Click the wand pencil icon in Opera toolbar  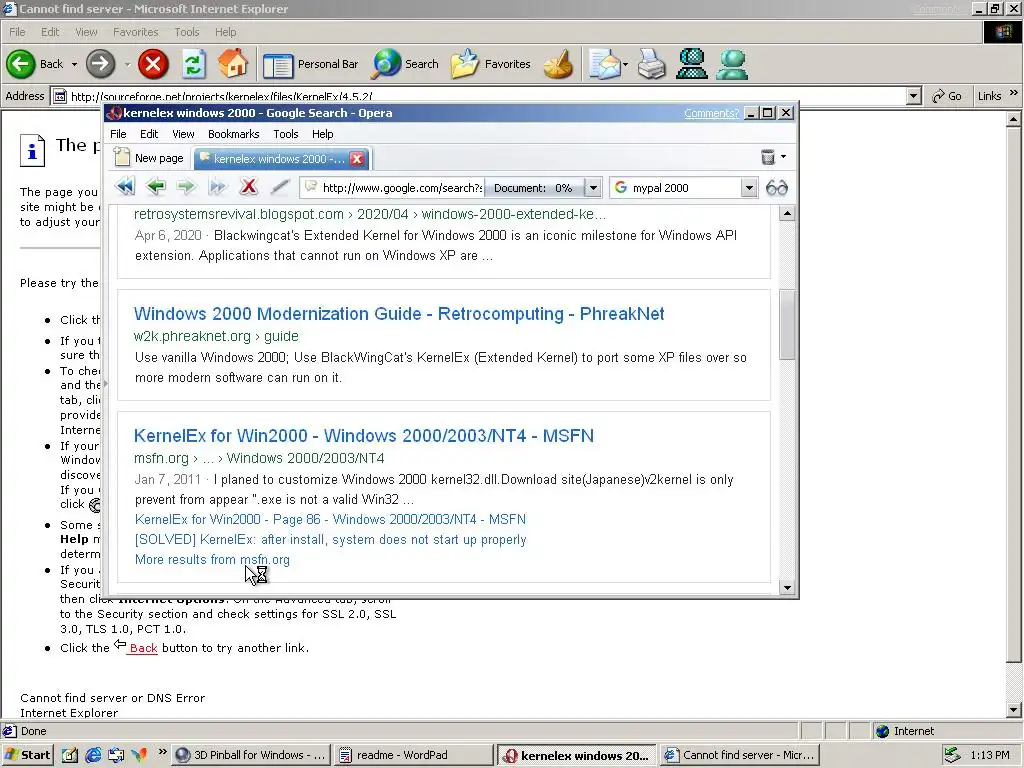[280, 187]
